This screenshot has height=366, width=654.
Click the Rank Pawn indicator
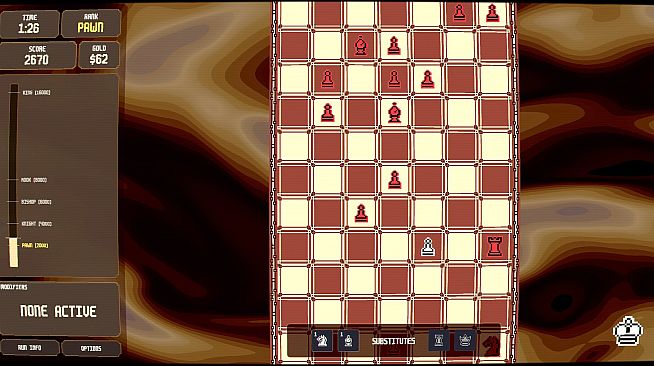pos(91,23)
